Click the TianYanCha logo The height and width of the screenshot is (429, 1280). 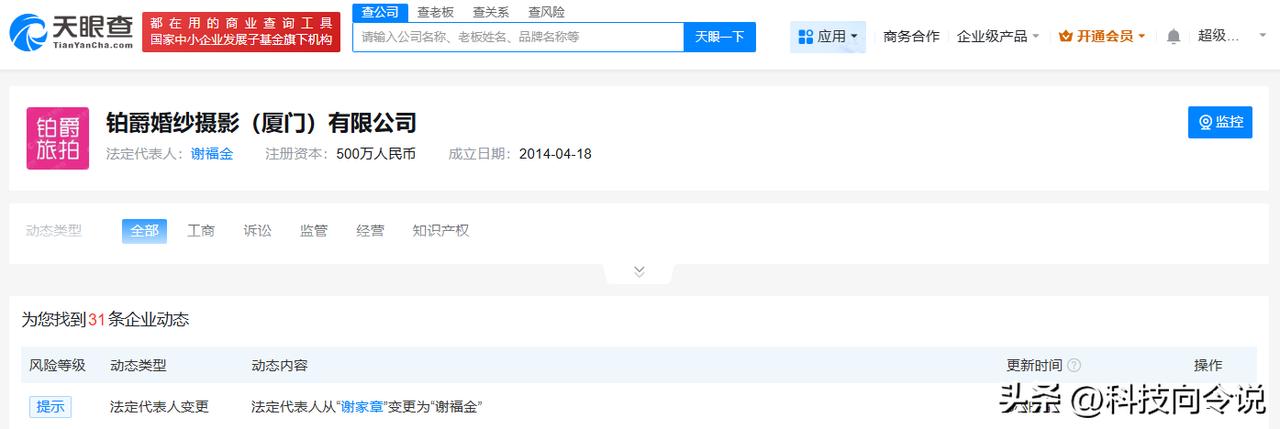pos(70,35)
